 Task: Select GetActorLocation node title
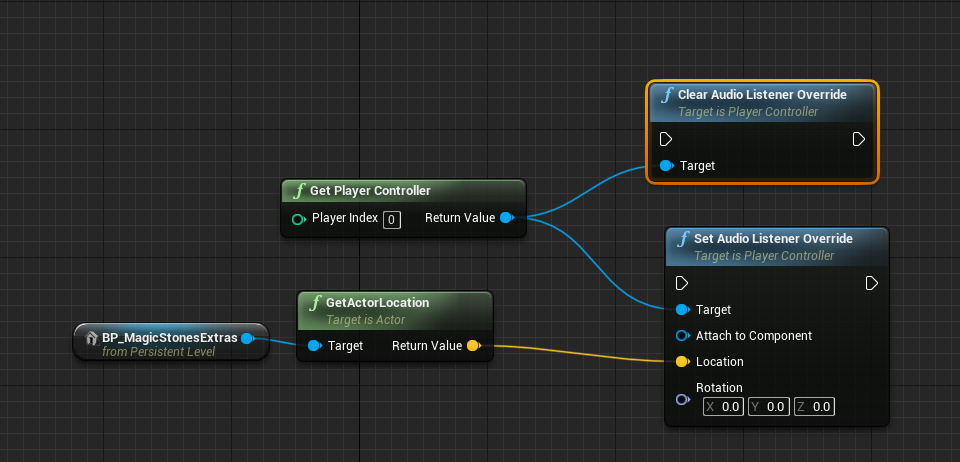pos(378,303)
